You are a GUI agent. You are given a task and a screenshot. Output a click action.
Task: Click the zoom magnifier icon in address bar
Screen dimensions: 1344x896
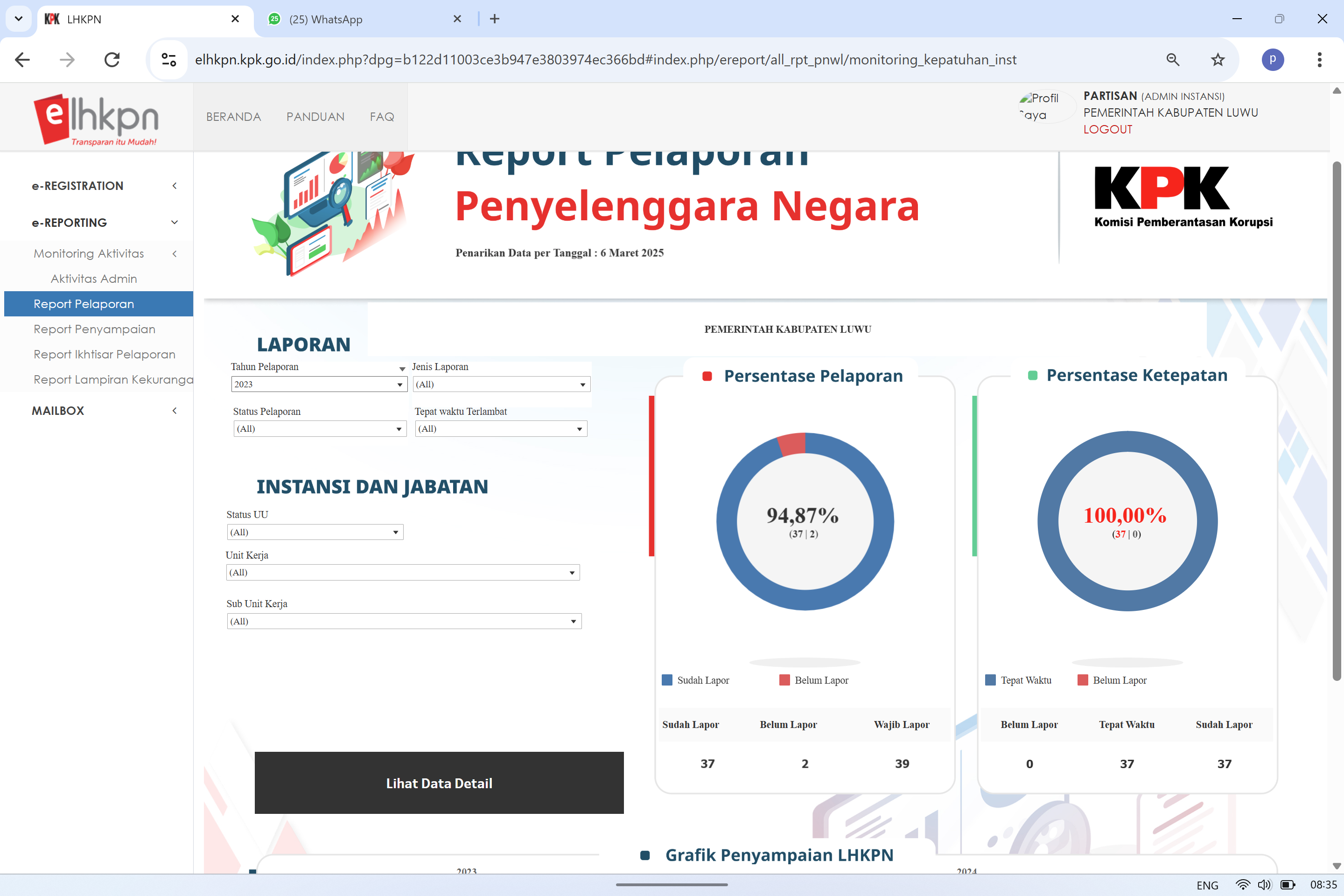1173,59
